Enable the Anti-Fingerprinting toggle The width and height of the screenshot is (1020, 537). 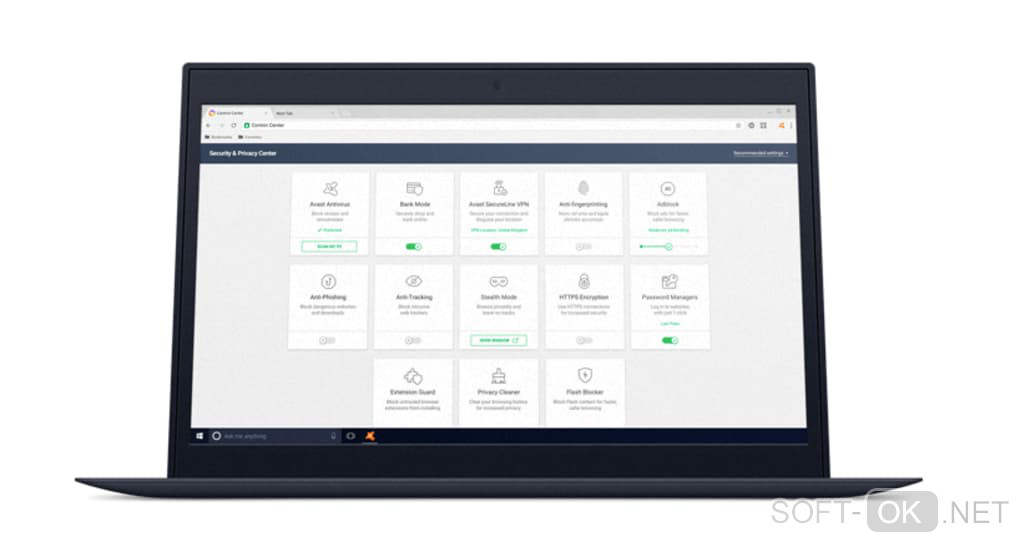click(x=584, y=246)
